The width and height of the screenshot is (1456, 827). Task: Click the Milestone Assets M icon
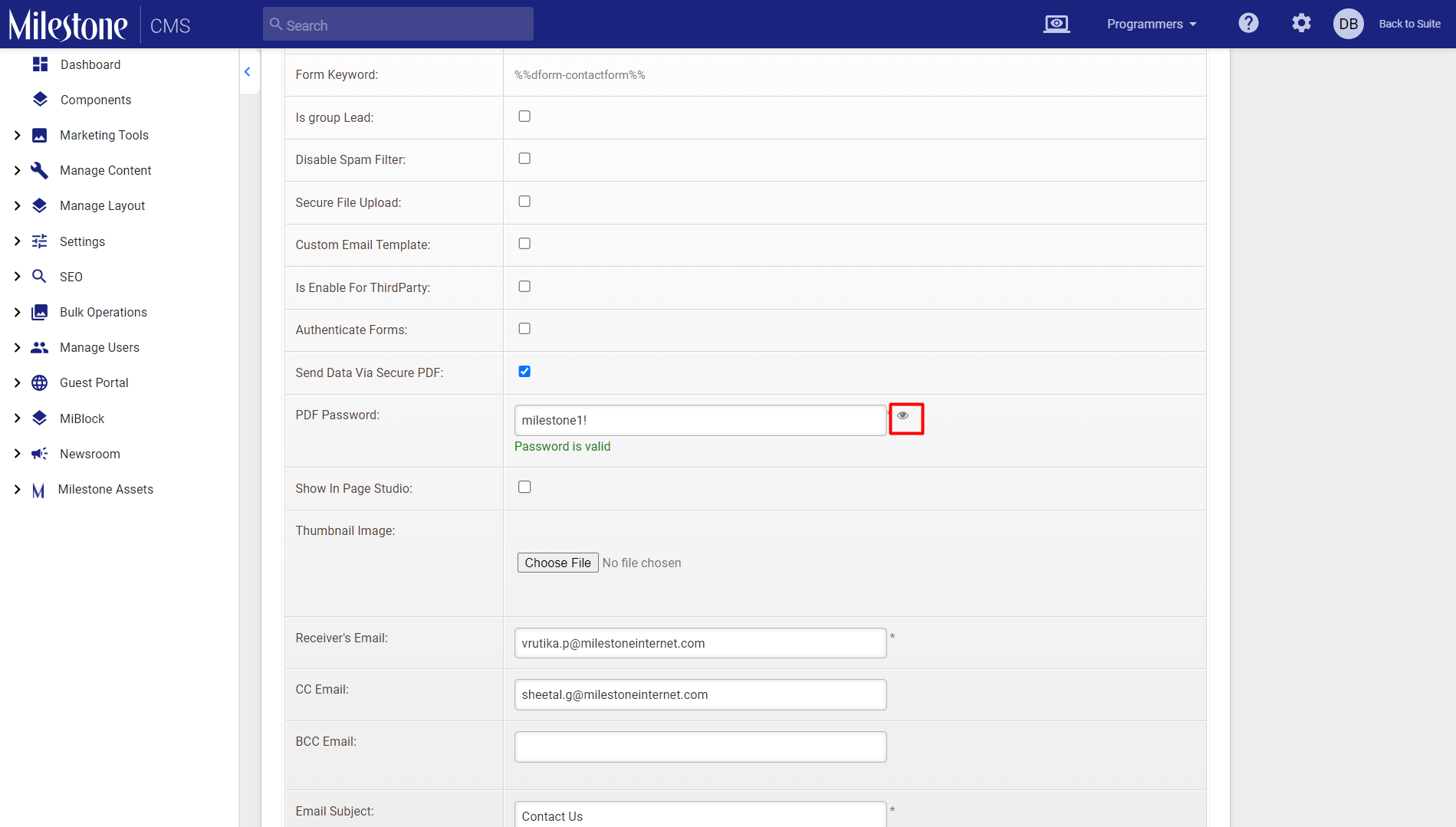(38, 490)
